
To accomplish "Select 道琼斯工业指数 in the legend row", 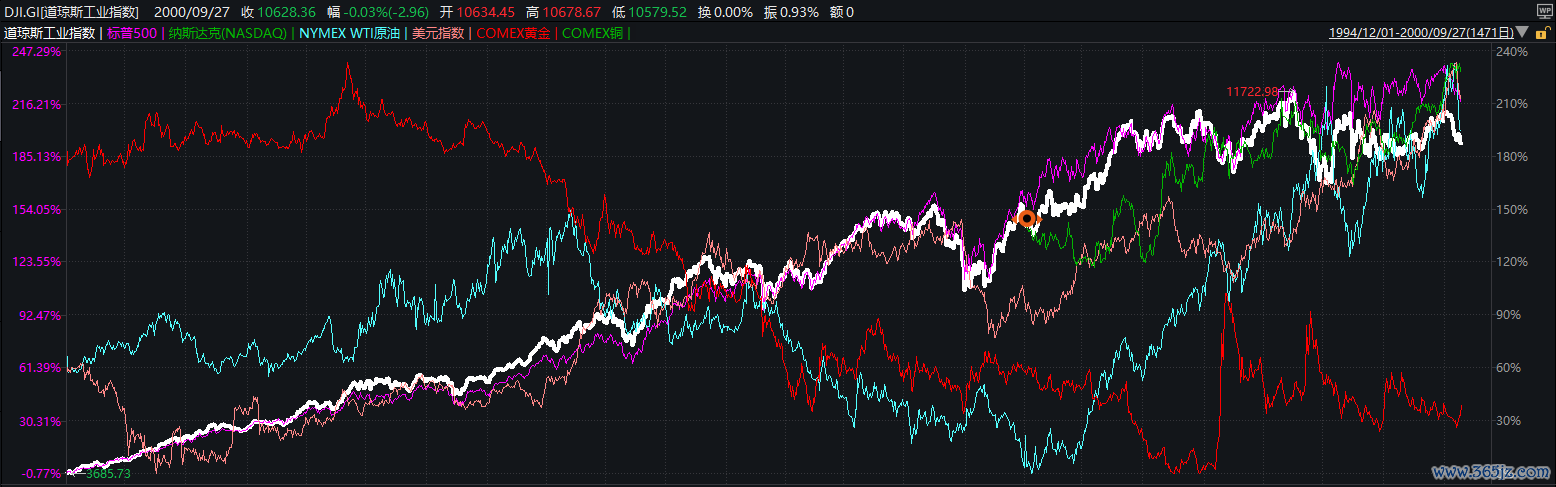I will pos(49,32).
